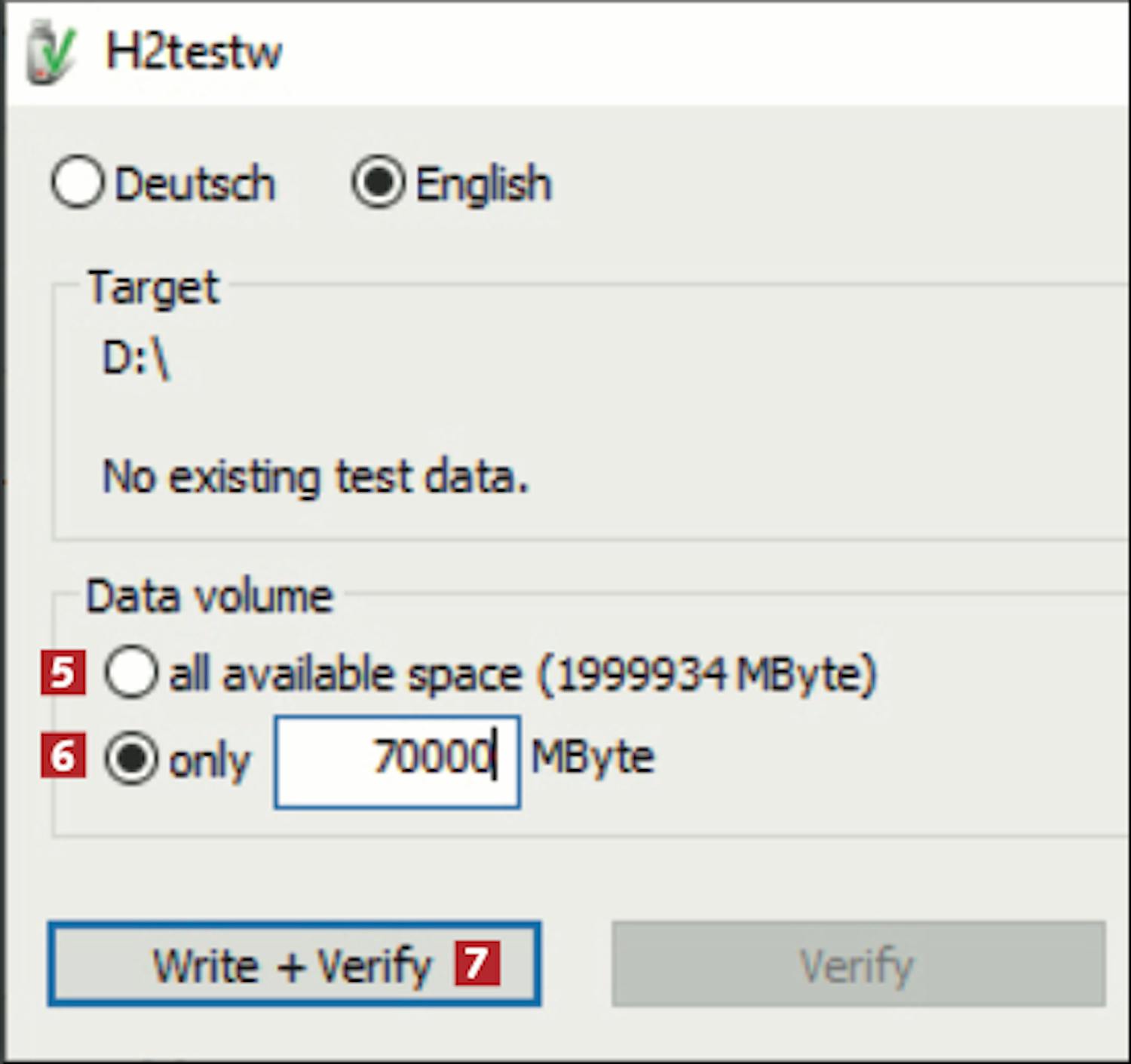Click the D:\ target path text

136,358
